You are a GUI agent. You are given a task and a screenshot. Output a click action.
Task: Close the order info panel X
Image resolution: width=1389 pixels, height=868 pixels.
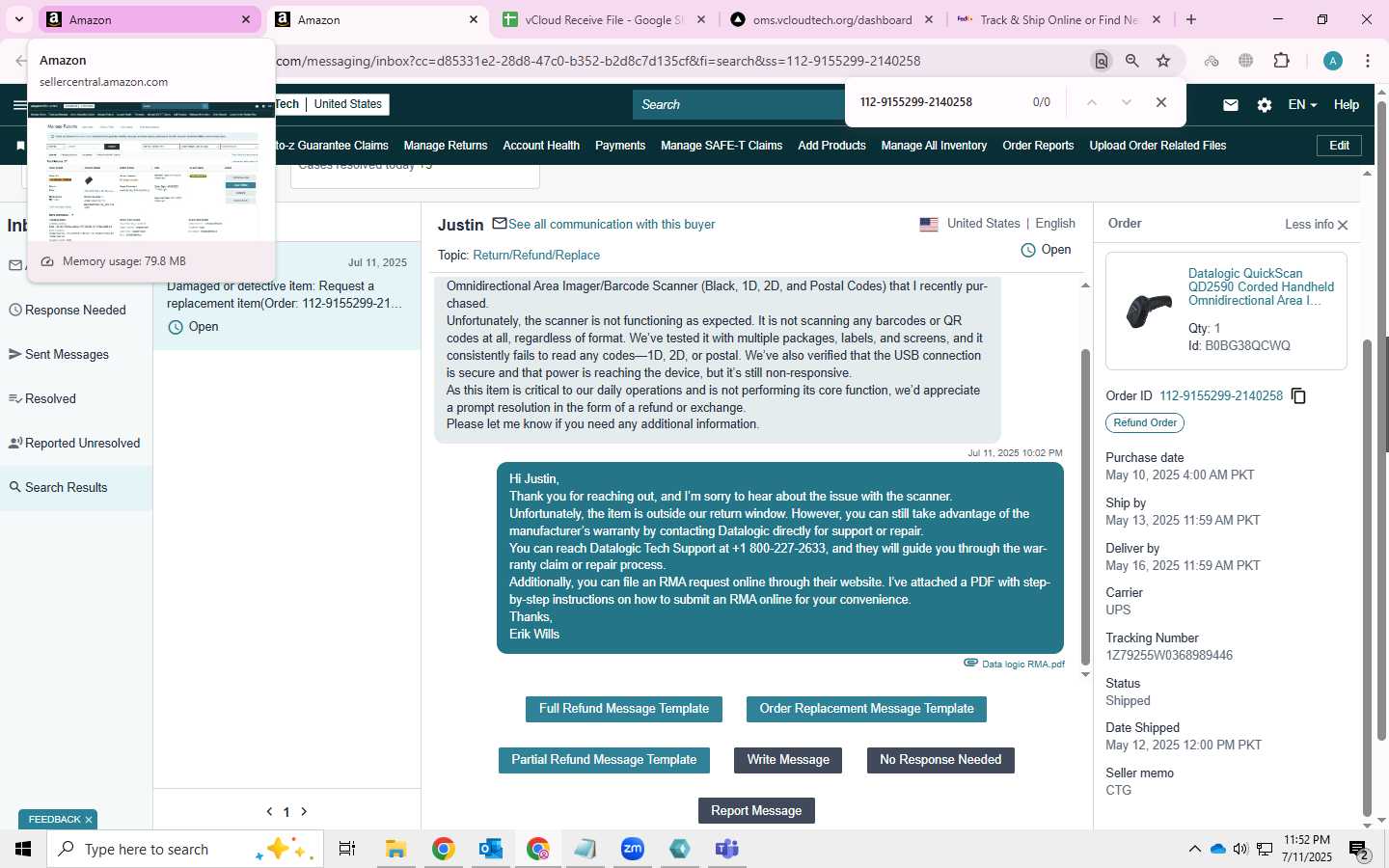pos(1343,225)
